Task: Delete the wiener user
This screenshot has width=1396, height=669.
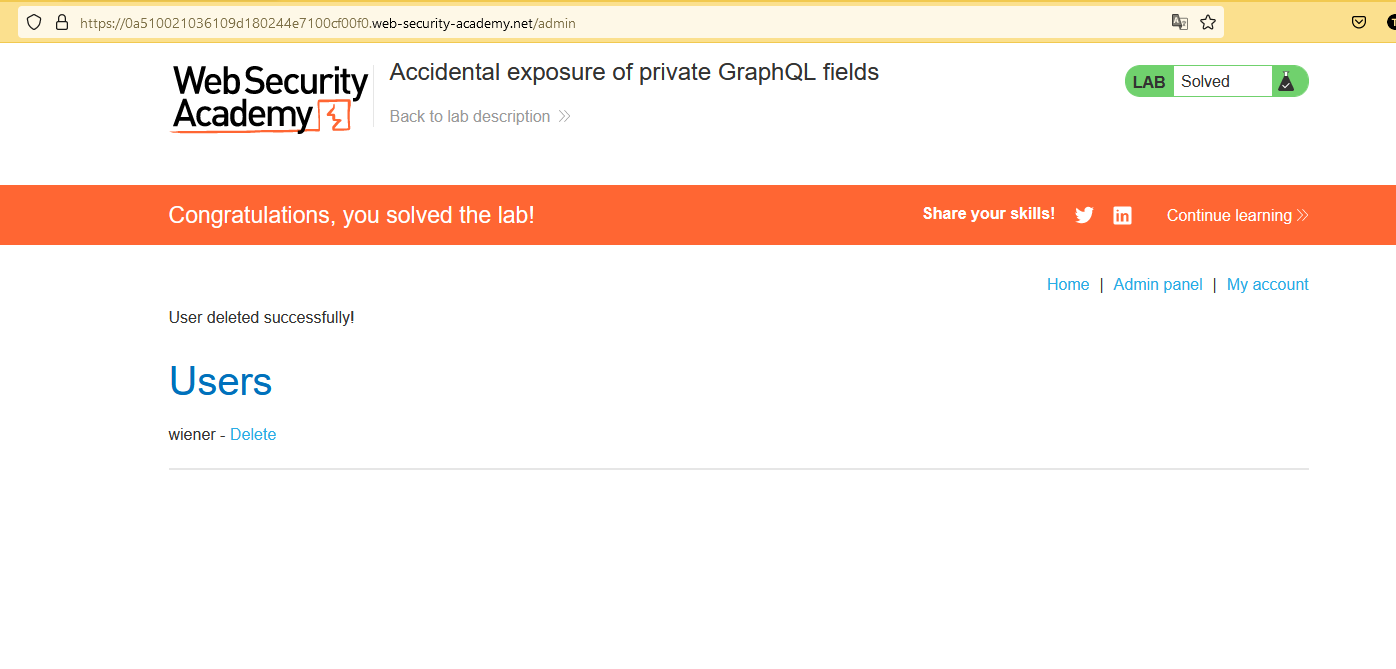Action: point(253,435)
